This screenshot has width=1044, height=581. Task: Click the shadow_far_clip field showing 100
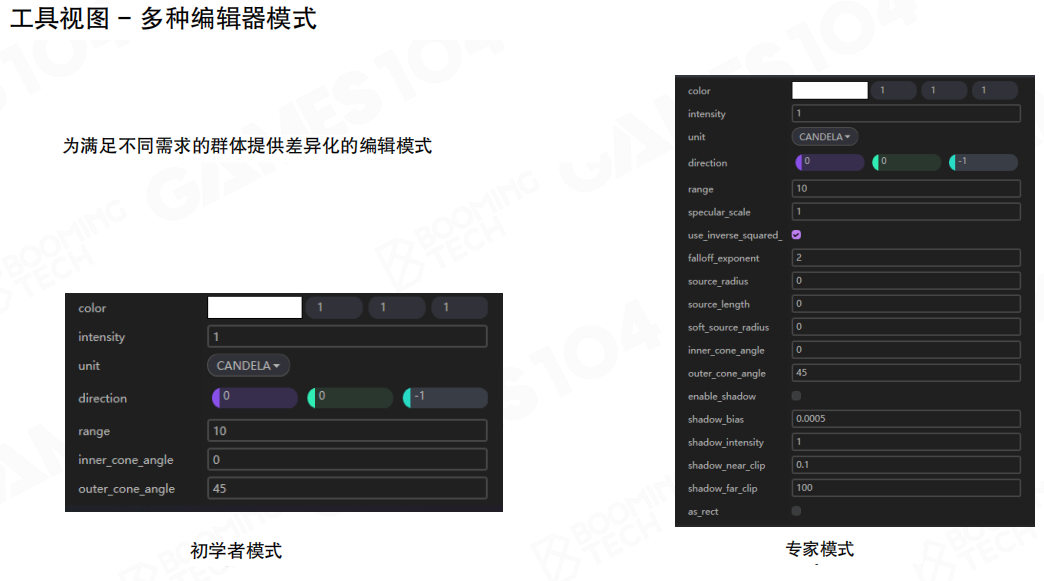[906, 488]
